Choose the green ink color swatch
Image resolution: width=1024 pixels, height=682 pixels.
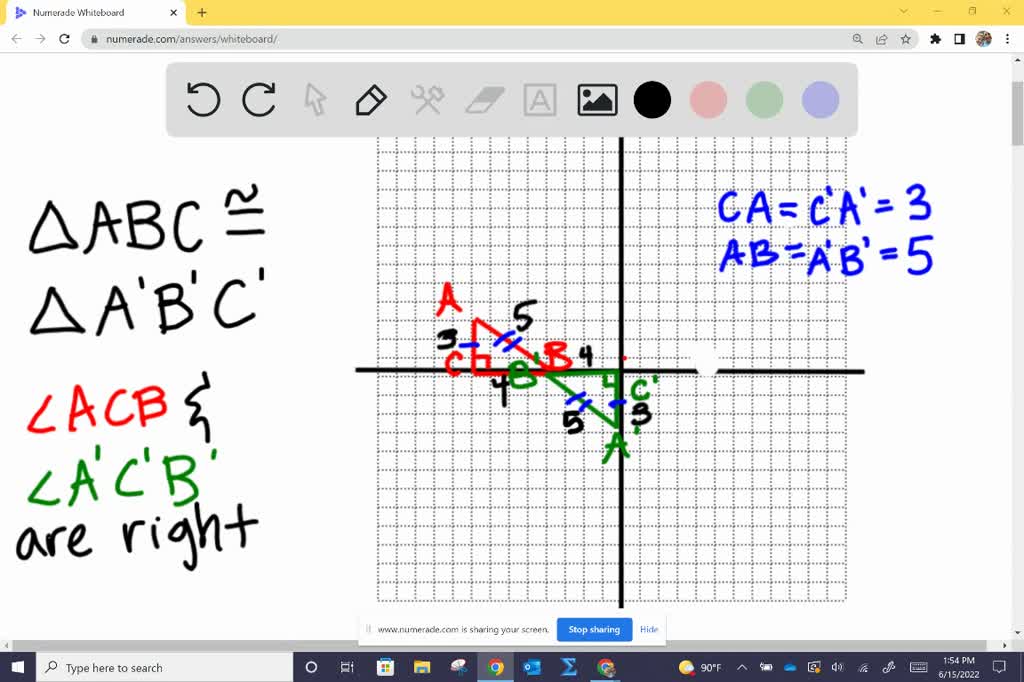(764, 100)
